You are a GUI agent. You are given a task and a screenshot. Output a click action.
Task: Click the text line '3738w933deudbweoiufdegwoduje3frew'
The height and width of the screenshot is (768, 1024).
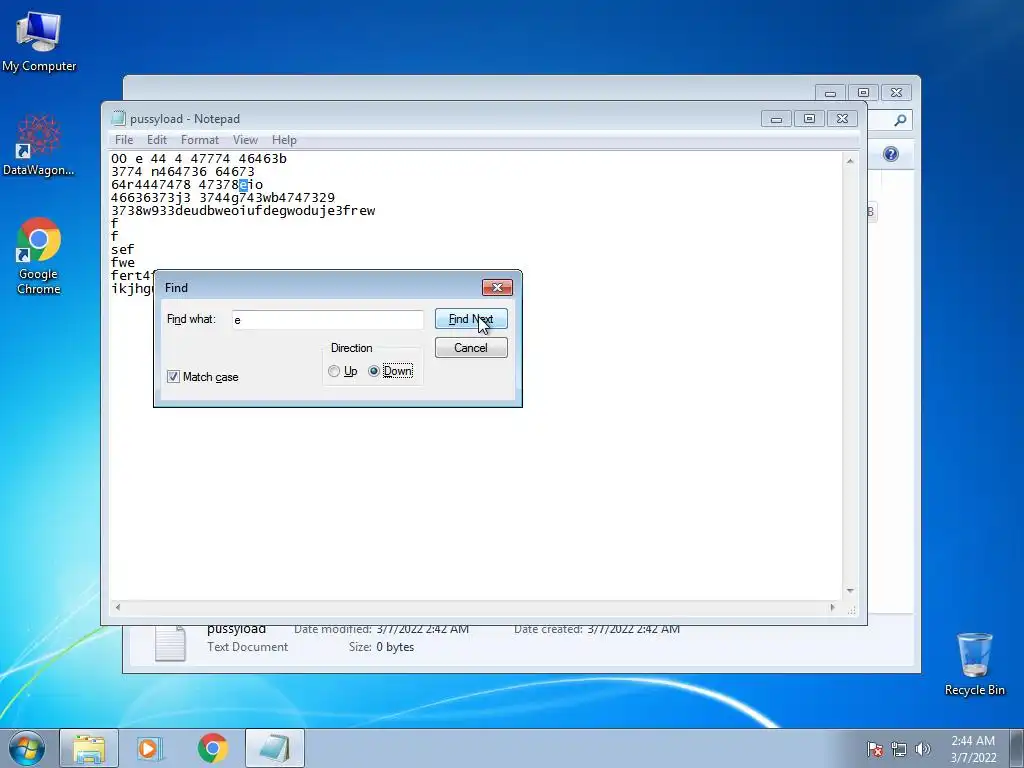(243, 210)
